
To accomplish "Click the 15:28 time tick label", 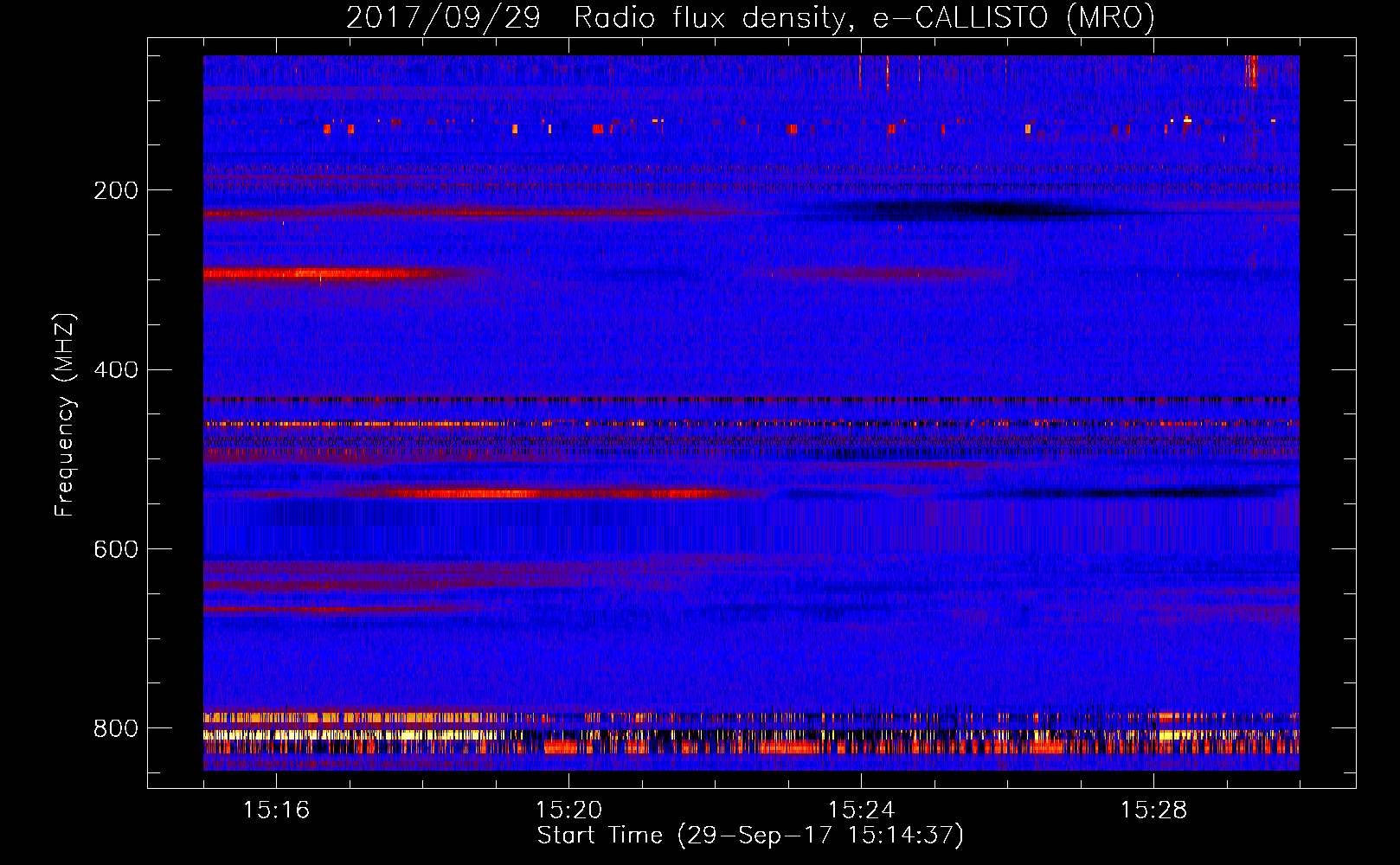I will click(1153, 811).
